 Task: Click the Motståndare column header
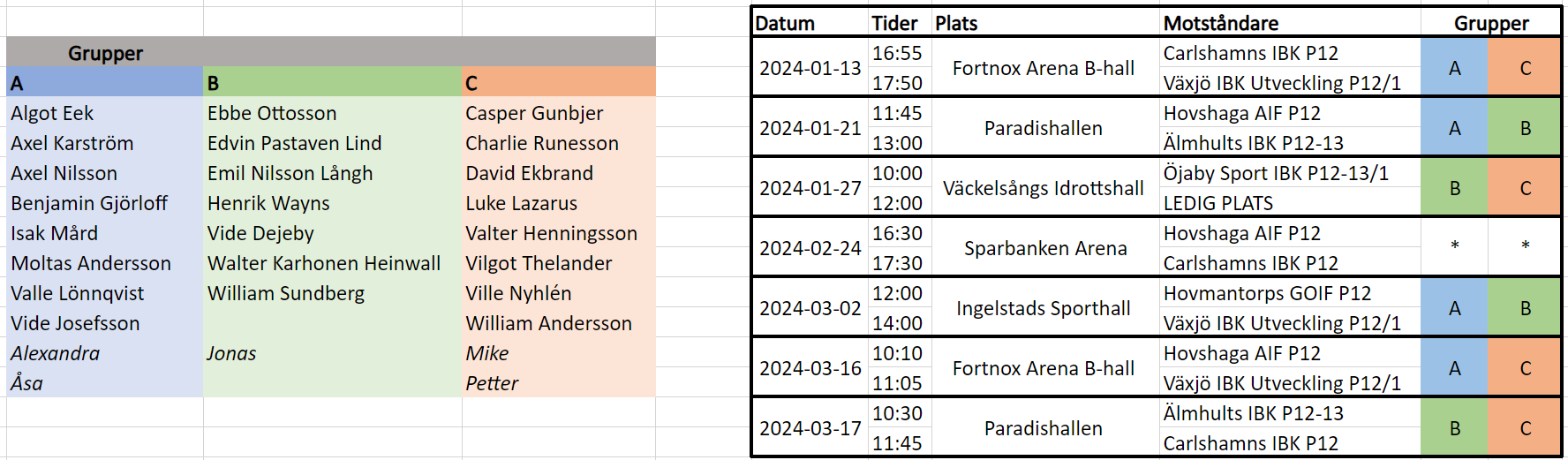1221,23
